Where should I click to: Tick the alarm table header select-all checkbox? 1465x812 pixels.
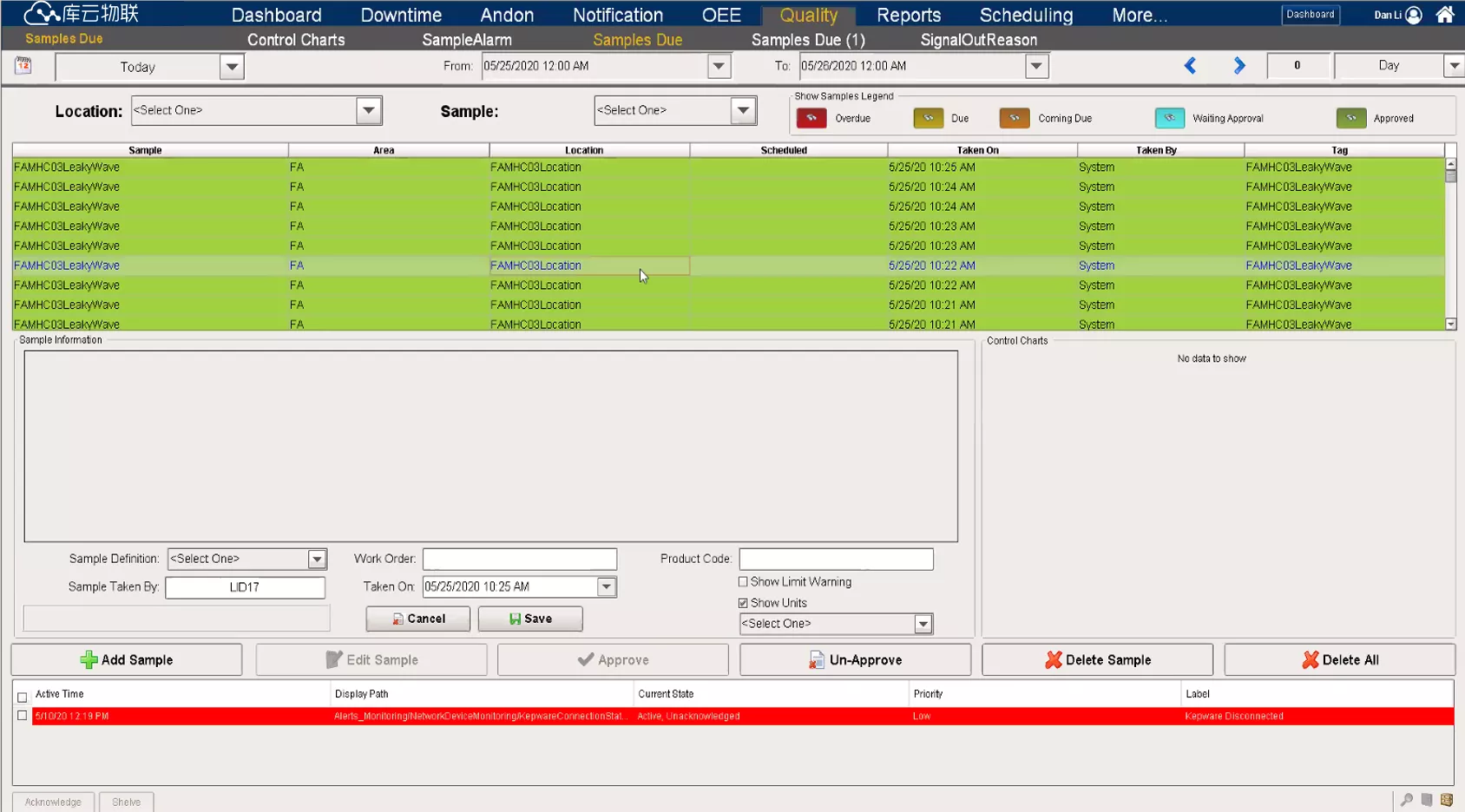[x=23, y=697]
